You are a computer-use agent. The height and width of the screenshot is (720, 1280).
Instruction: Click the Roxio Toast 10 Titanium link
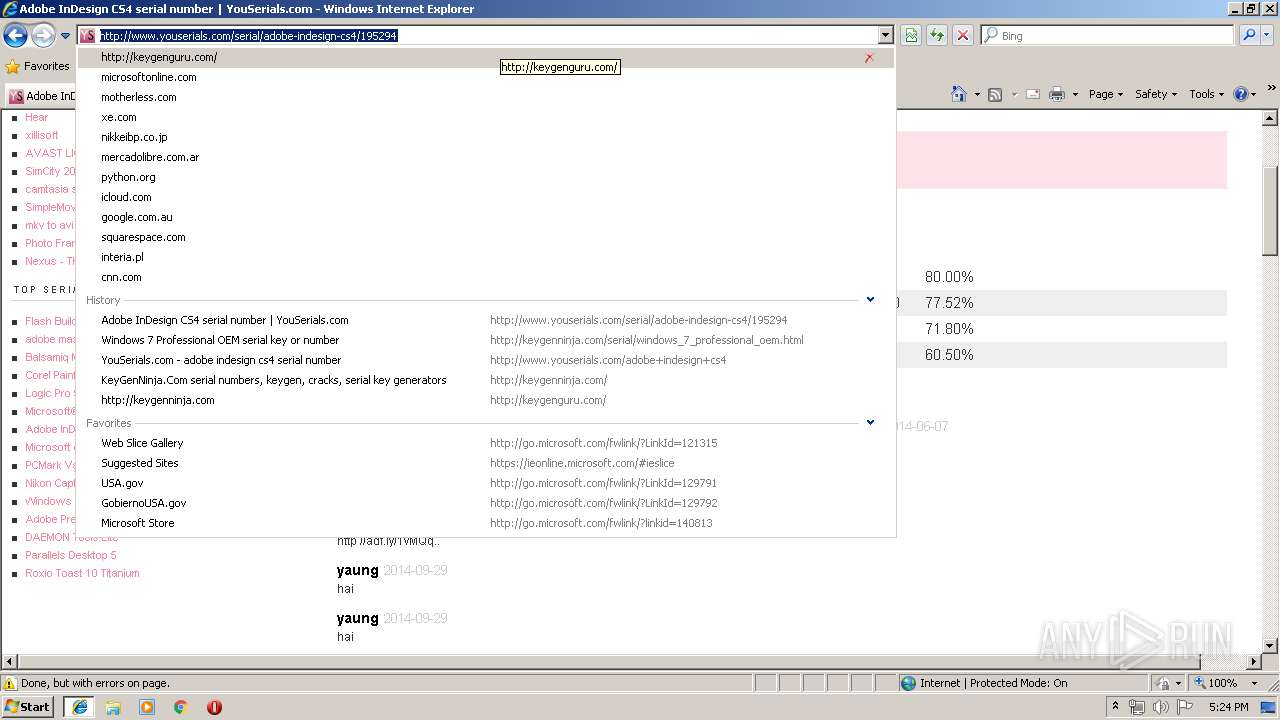pos(82,573)
